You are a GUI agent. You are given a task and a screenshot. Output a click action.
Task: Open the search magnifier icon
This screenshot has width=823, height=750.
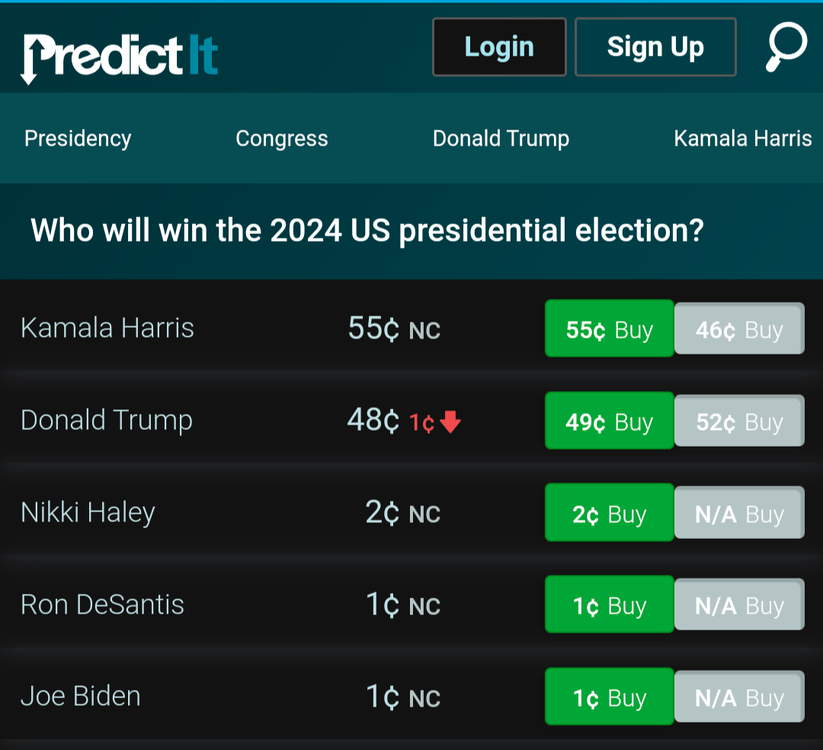(x=785, y=45)
